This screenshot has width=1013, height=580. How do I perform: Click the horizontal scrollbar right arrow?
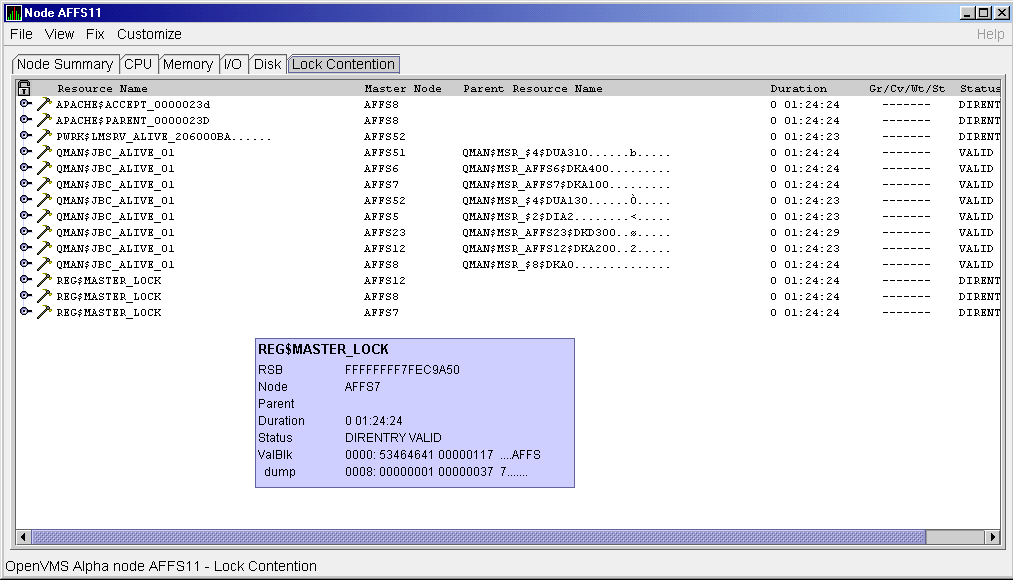(993, 537)
